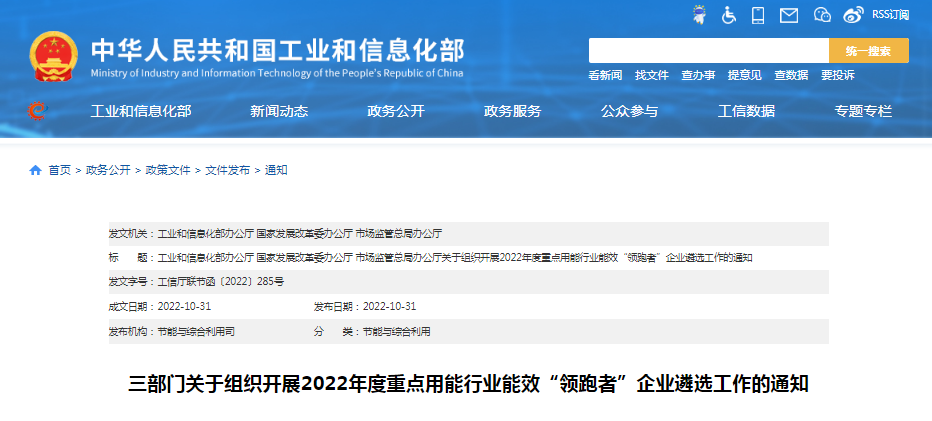
Task: Click the home icon in breadcrumb
Action: 36,170
